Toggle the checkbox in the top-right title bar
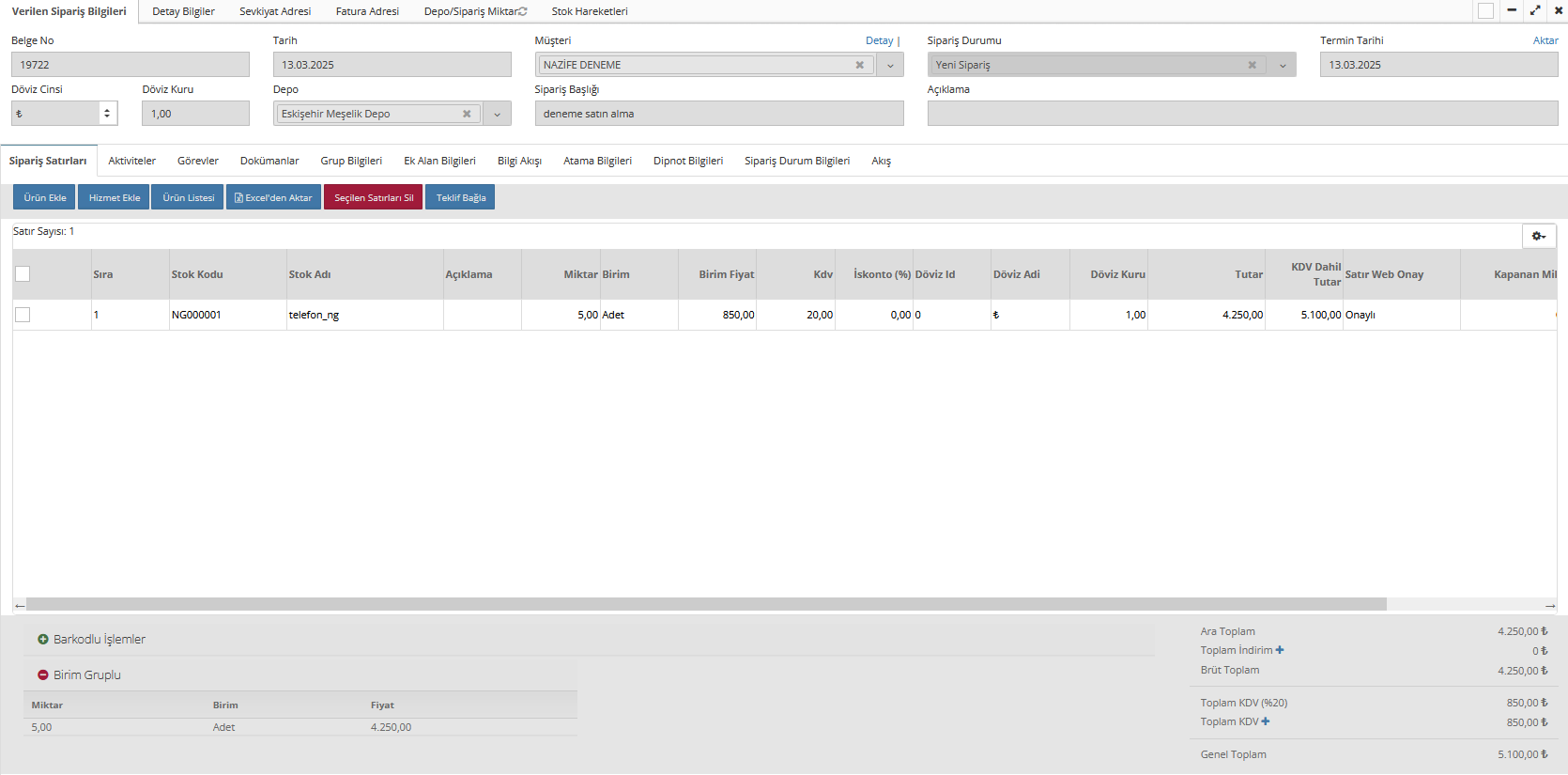This screenshot has width=1568, height=775. point(1485,10)
